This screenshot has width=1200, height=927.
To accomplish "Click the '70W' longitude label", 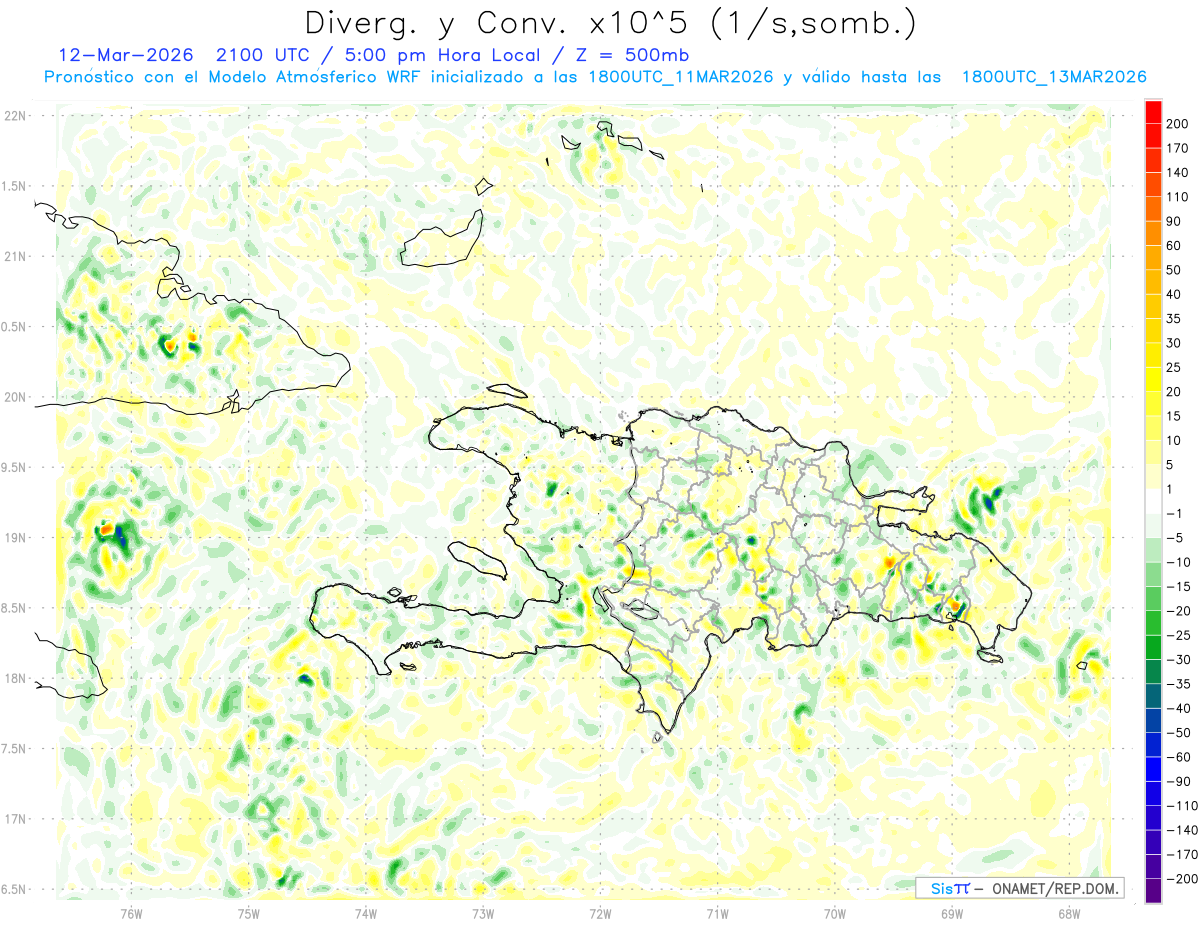I will [x=834, y=913].
